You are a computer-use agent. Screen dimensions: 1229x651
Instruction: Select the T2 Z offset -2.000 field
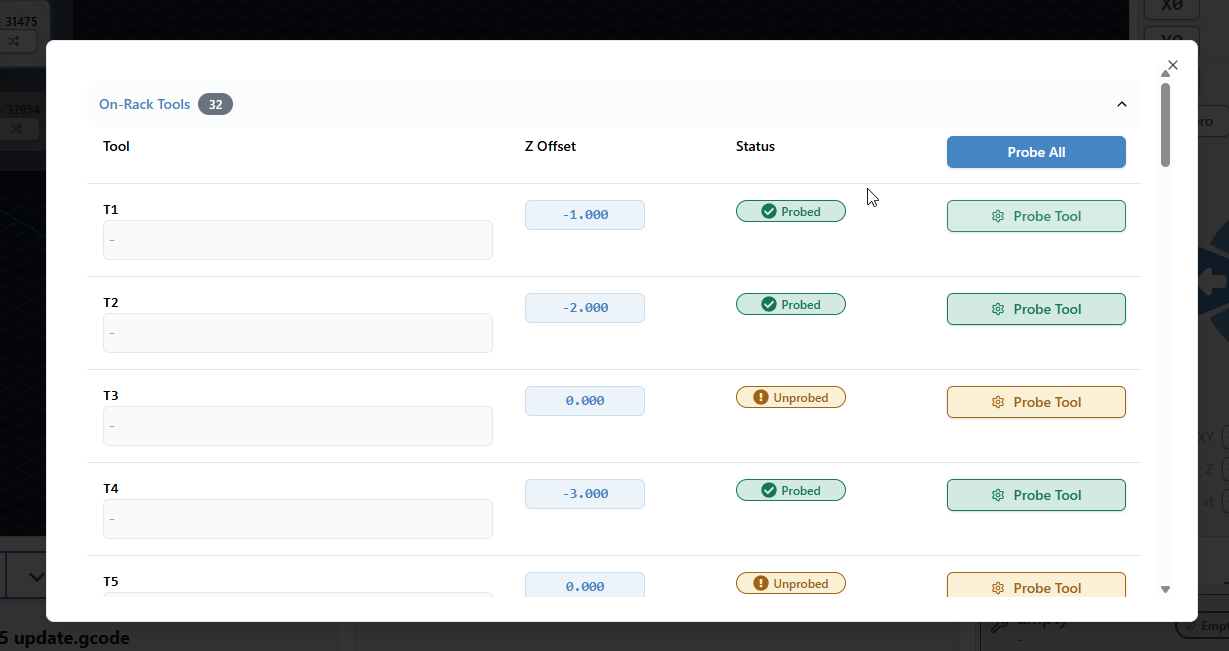point(585,308)
